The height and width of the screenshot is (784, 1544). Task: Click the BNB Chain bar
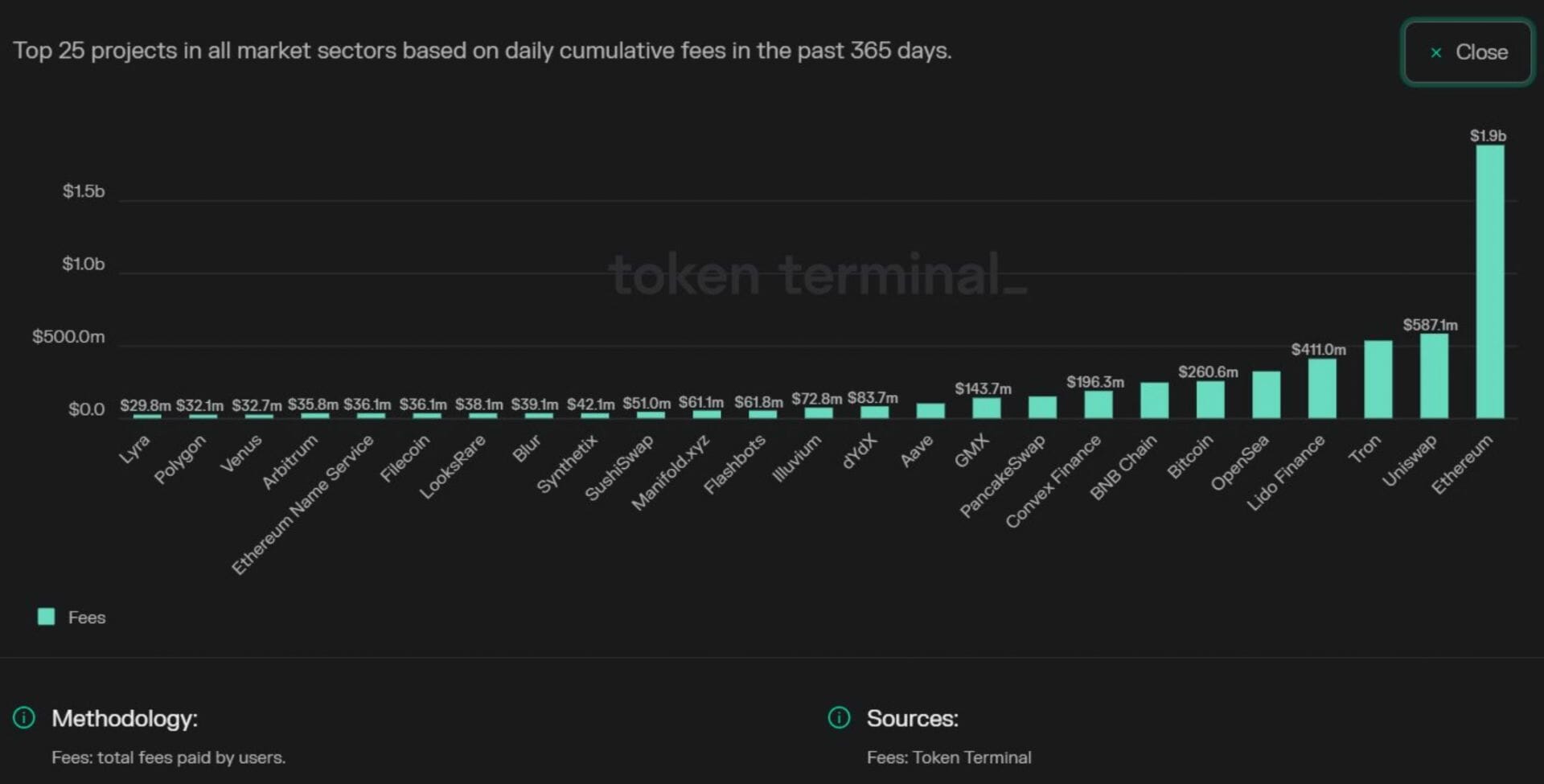(x=1154, y=400)
